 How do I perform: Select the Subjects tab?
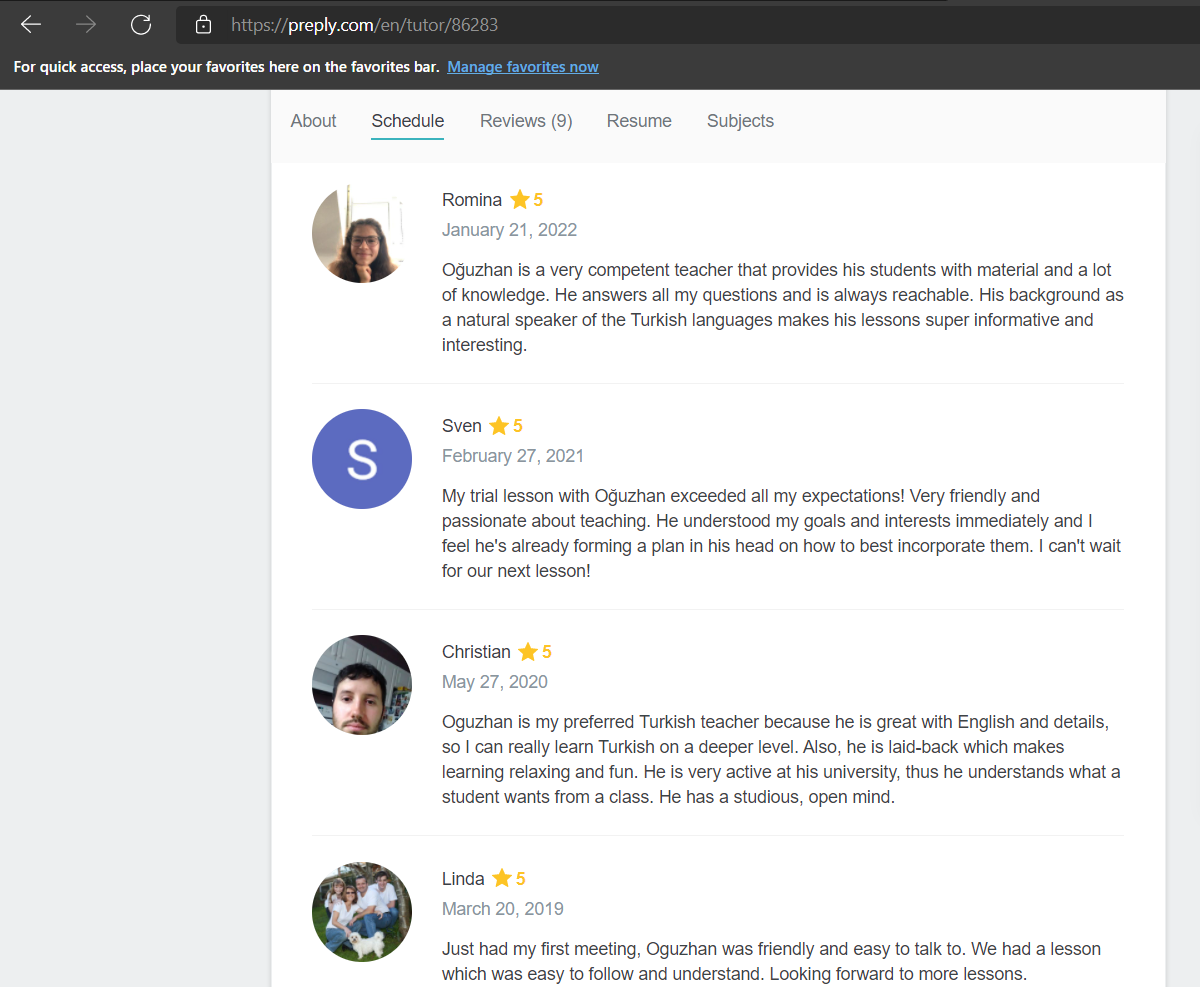(x=740, y=121)
